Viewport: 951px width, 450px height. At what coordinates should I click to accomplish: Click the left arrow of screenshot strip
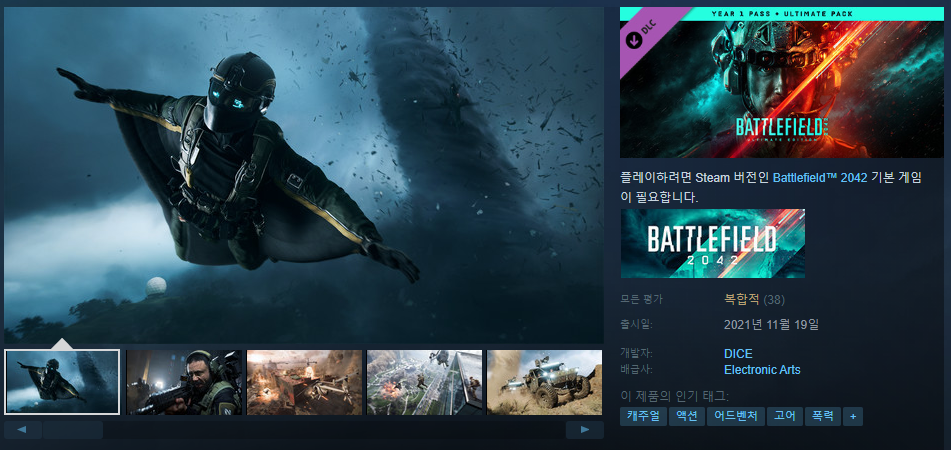click(x=22, y=430)
